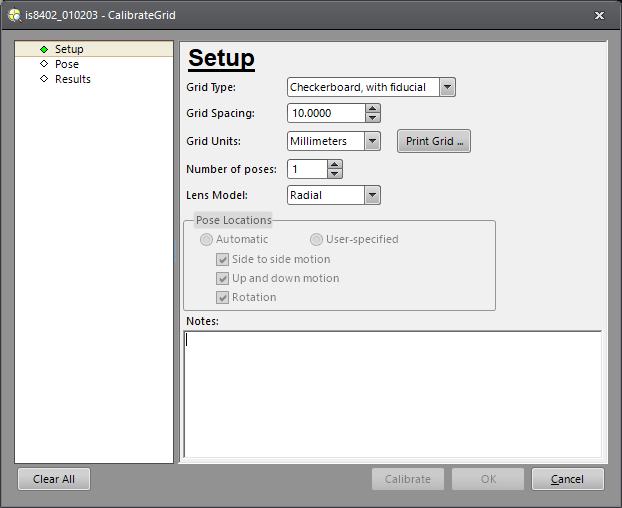
Task: Click the diamond icon beside Results
Action: [44, 79]
